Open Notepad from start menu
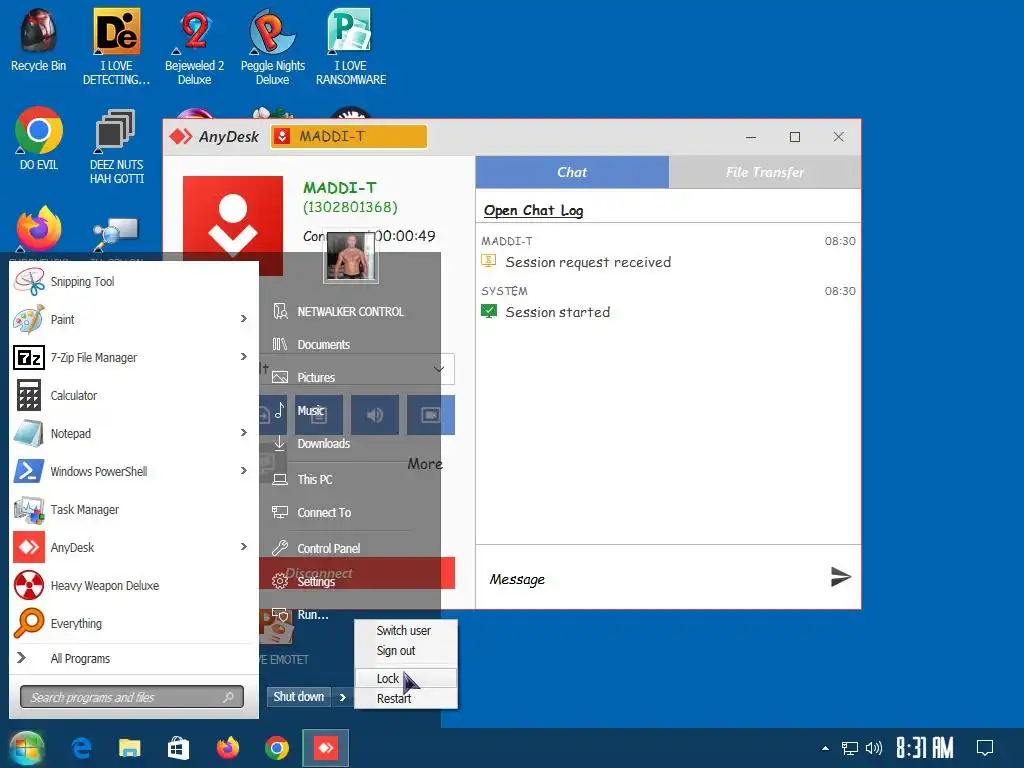1024x768 pixels. (x=124, y=433)
